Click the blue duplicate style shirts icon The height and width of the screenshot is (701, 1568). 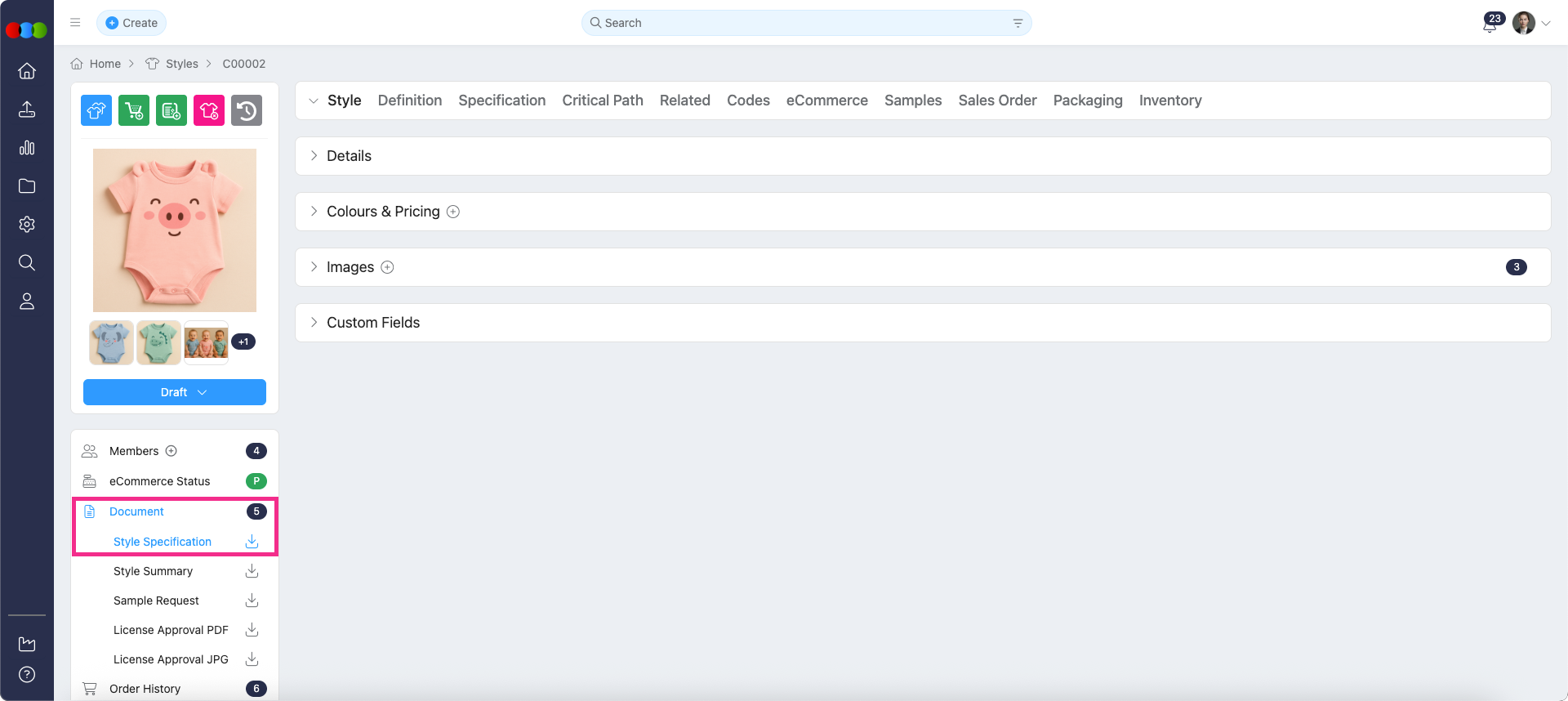96,110
